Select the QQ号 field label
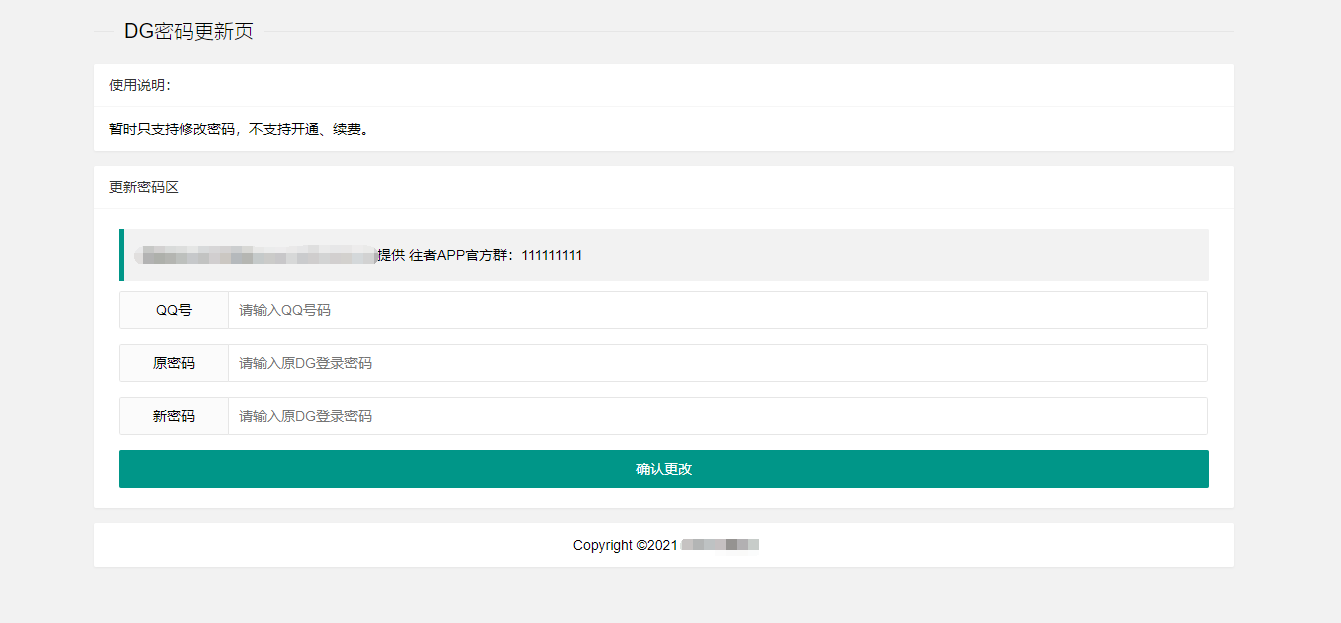The width and height of the screenshot is (1341, 623). [x=172, y=310]
